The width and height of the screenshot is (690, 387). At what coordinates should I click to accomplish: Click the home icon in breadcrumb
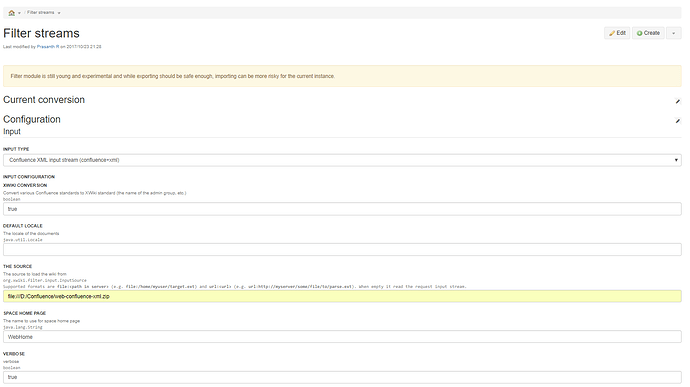pos(11,13)
